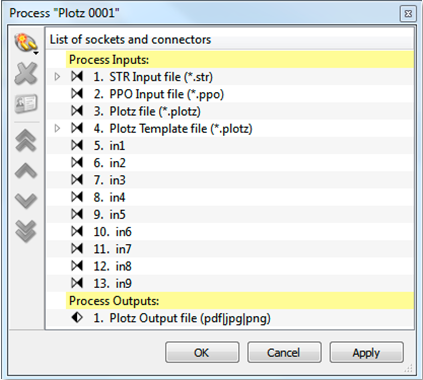The image size is (423, 380).
Task: Expand the Plotz Template file row
Action: 57,128
